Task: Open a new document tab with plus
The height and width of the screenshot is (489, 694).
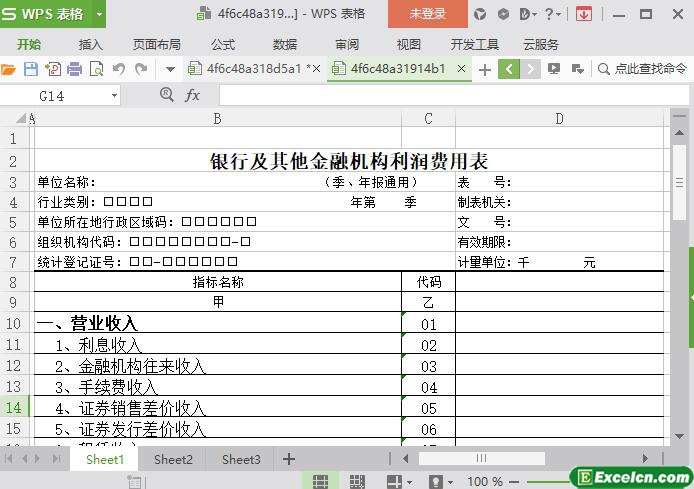Action: click(485, 69)
